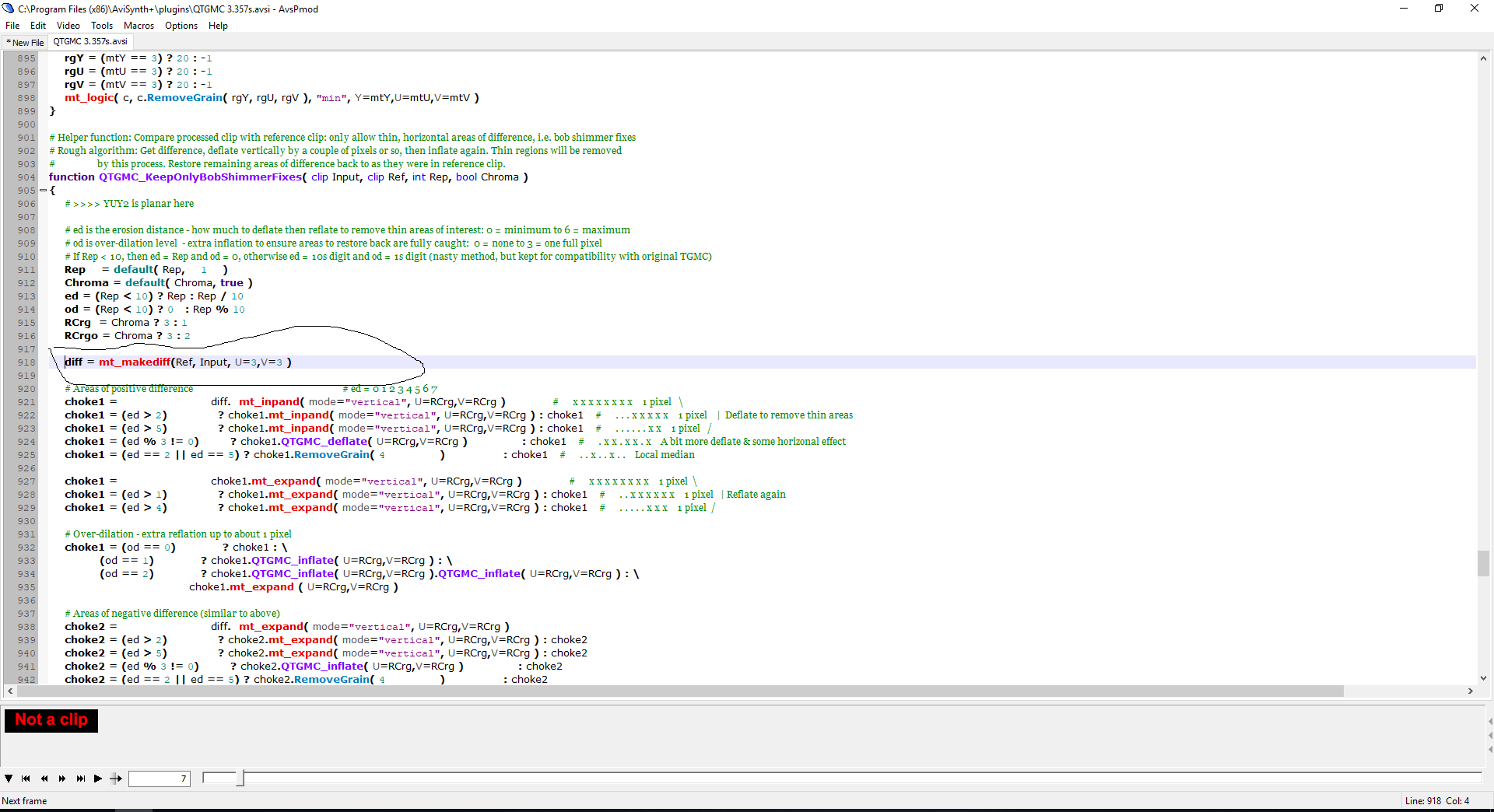Click the 'Line: 918 Col: 4' status text

pos(1437,801)
